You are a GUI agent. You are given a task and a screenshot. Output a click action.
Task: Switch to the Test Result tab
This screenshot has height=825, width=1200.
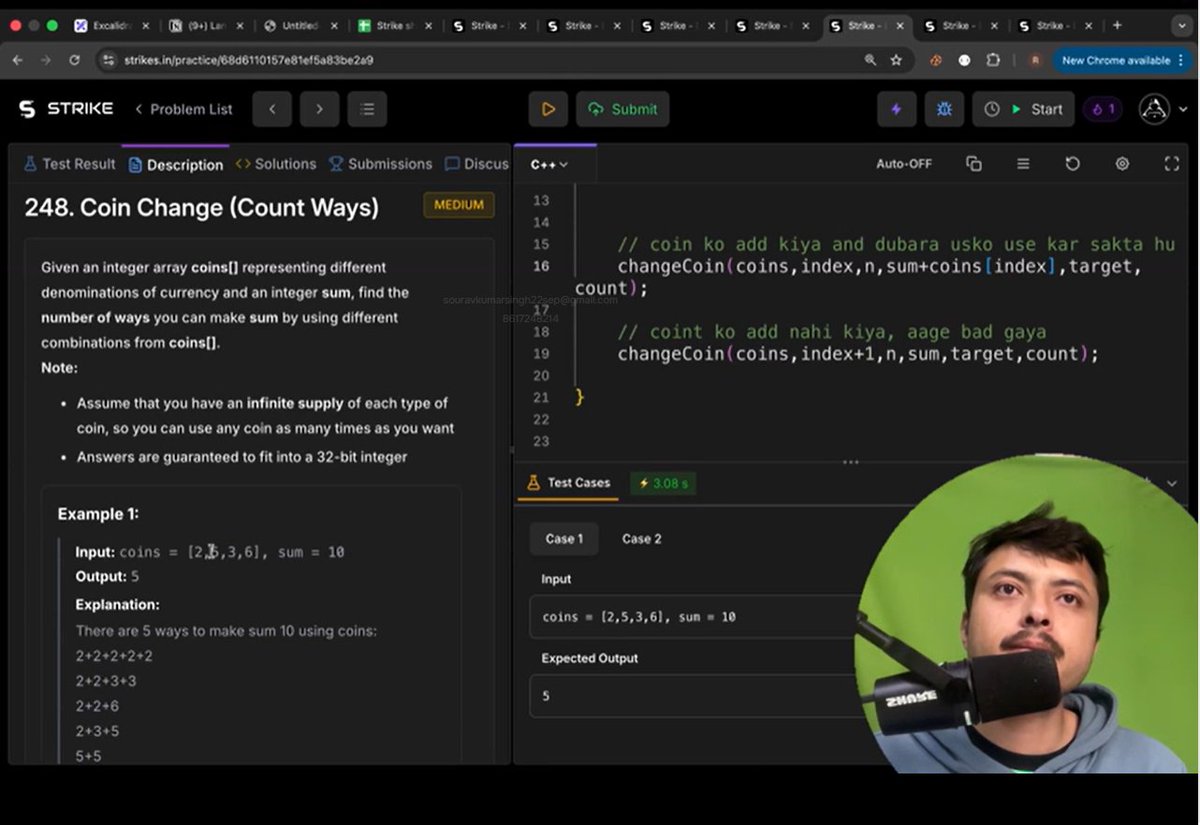click(x=69, y=164)
